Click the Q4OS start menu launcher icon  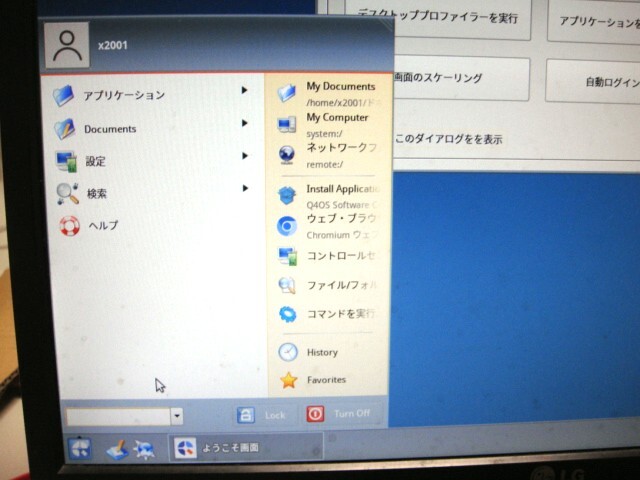[80, 448]
